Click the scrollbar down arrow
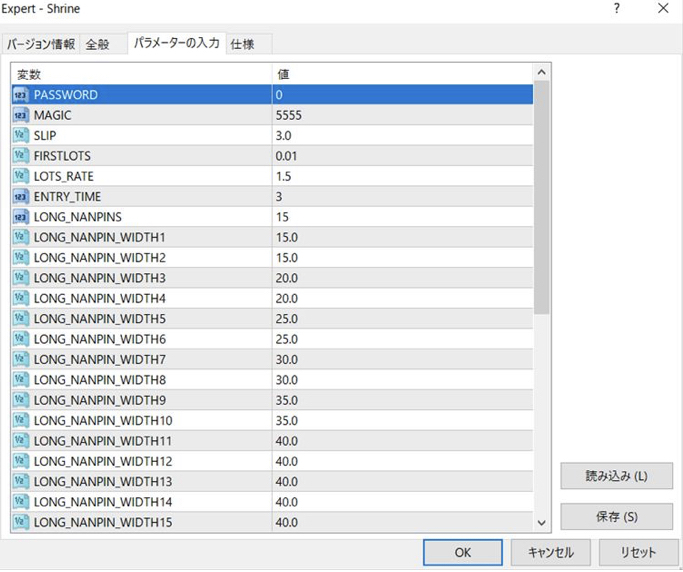Image resolution: width=683 pixels, height=572 pixels. [x=542, y=522]
